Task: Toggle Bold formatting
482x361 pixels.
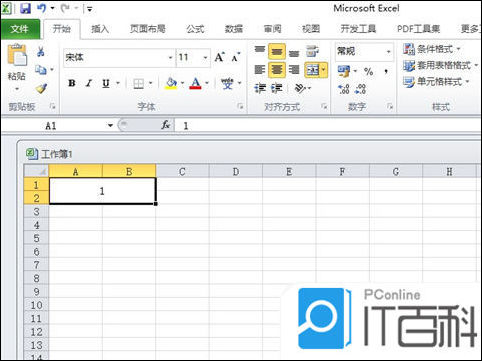Action: (72, 83)
